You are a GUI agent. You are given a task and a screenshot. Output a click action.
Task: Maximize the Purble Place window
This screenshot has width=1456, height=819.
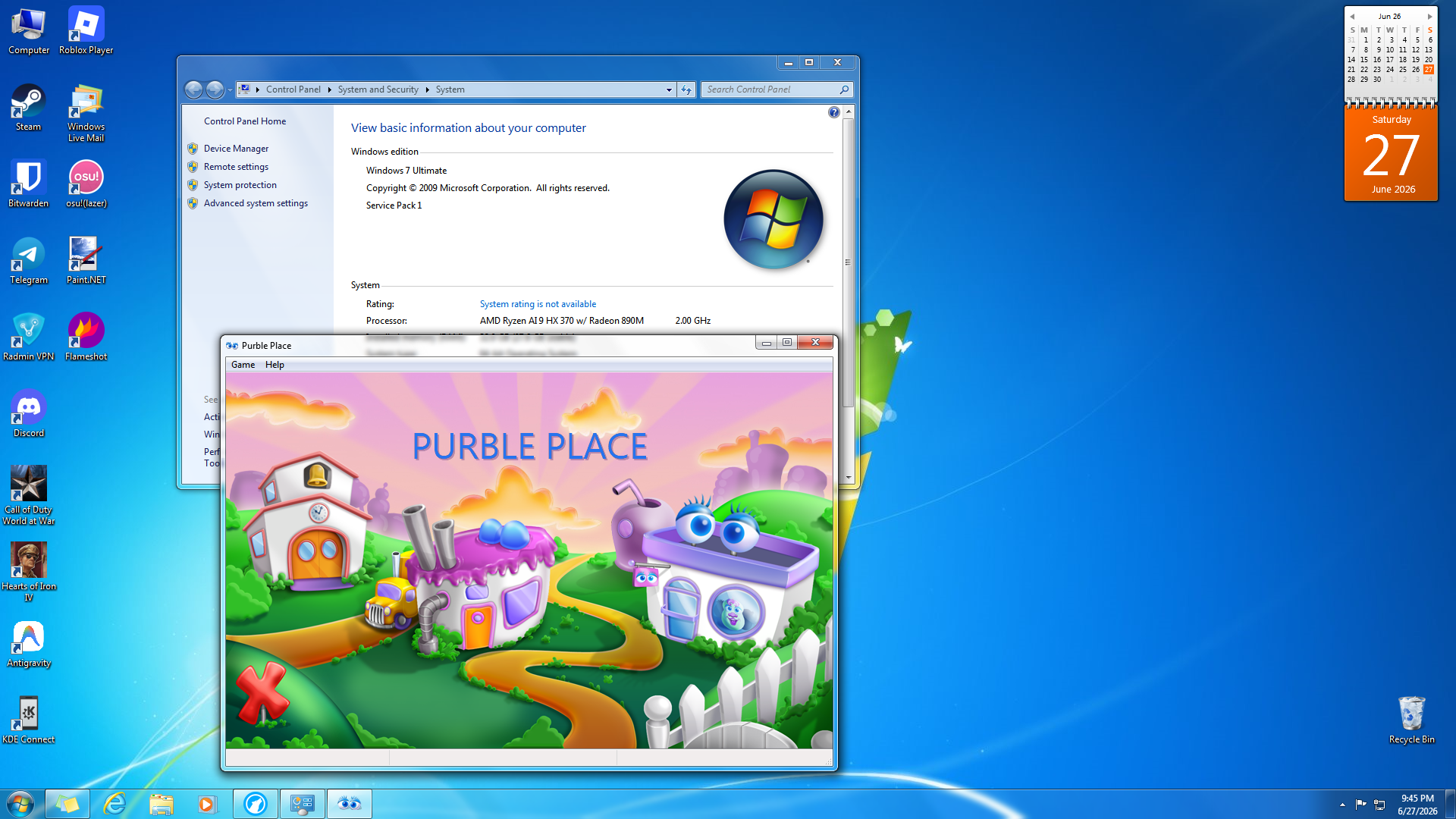click(x=787, y=343)
